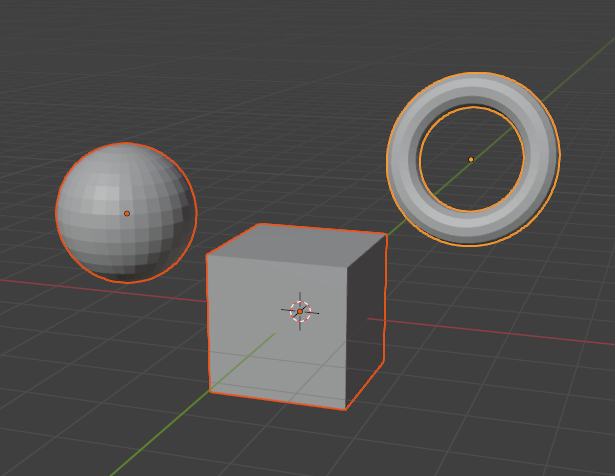Click the 3D cursor on the cube
This screenshot has width=615, height=476.
[300, 311]
